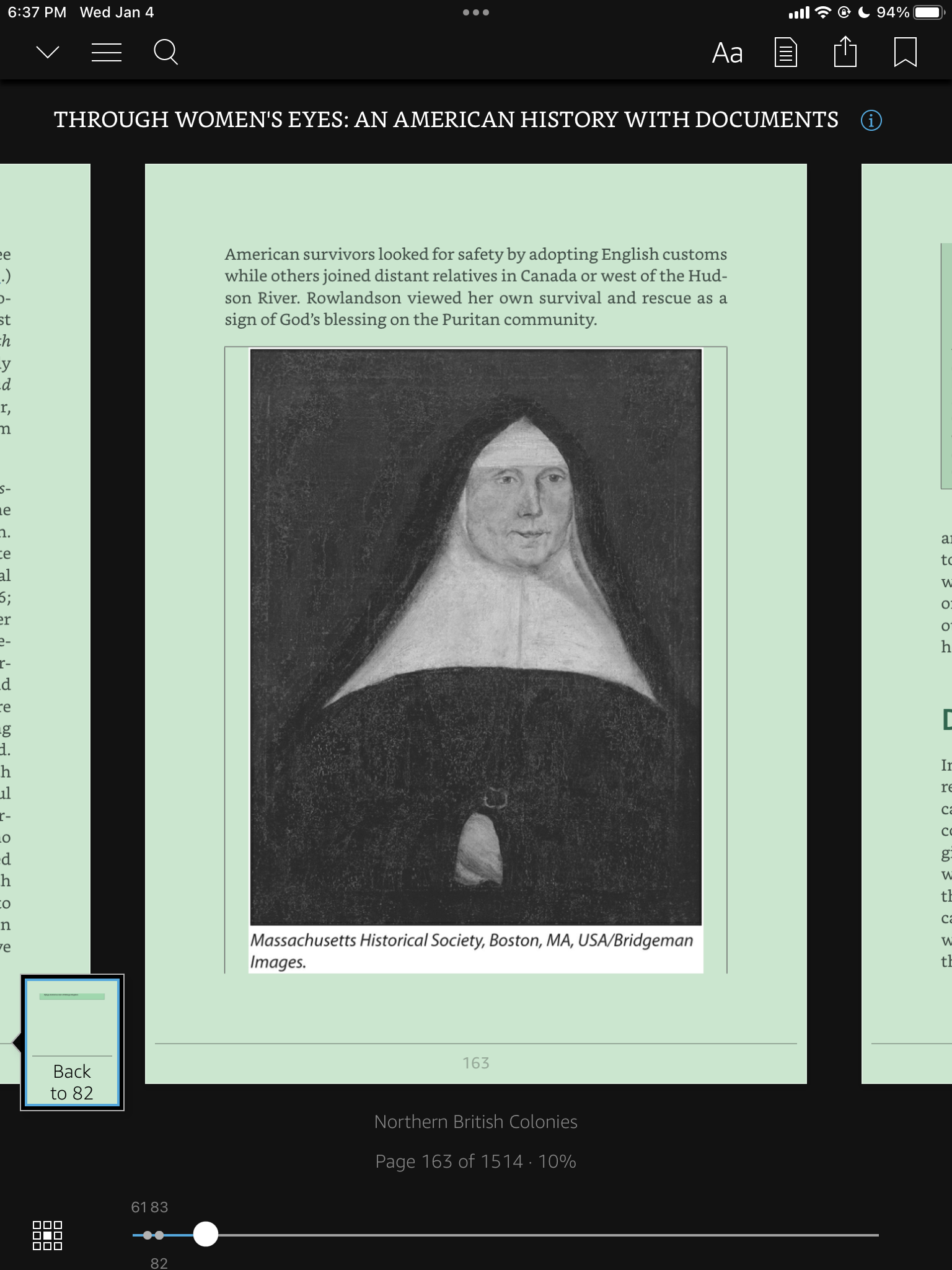Tap the 'Page 163 of 1514 · 10%' label
This screenshot has width=952, height=1270.
coord(476,1161)
